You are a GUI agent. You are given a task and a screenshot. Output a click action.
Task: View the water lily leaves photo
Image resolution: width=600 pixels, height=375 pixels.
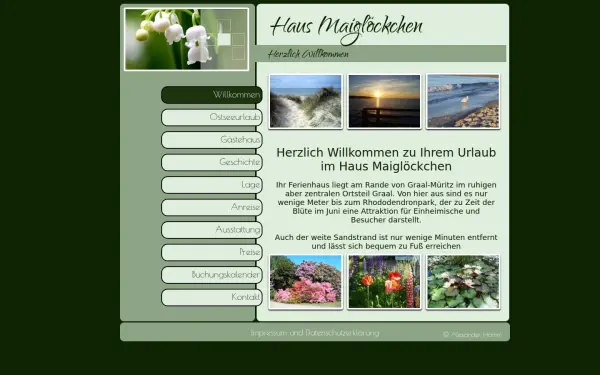(463, 282)
